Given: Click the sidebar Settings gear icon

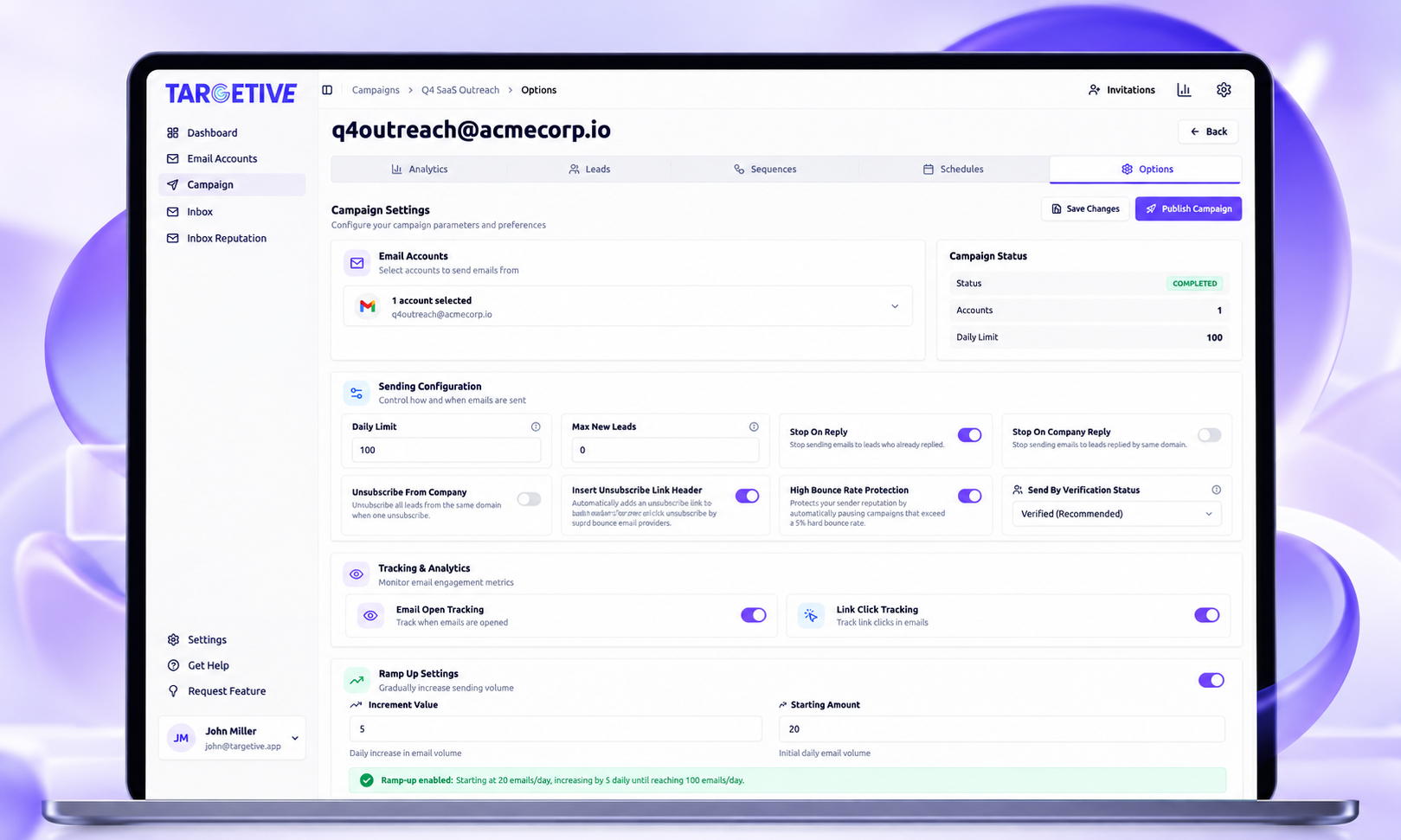Looking at the screenshot, I should [x=173, y=639].
